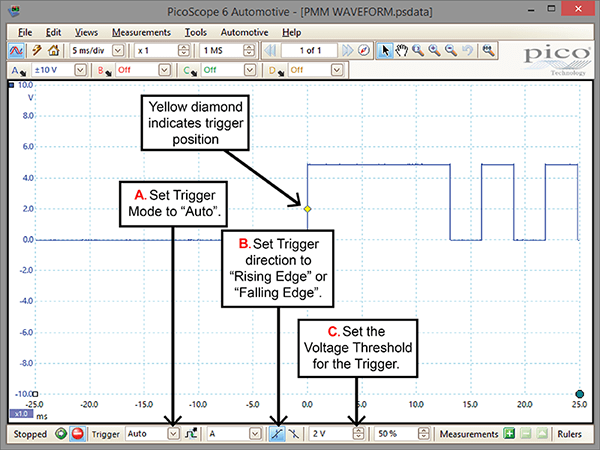
Task: Click the x1.0 axis scaling button
Action: click(x=21, y=414)
